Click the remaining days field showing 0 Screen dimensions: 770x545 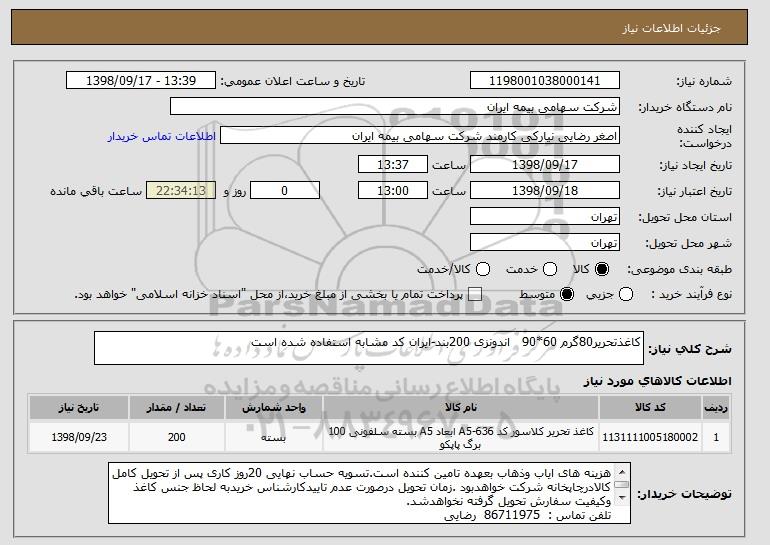[285, 191]
